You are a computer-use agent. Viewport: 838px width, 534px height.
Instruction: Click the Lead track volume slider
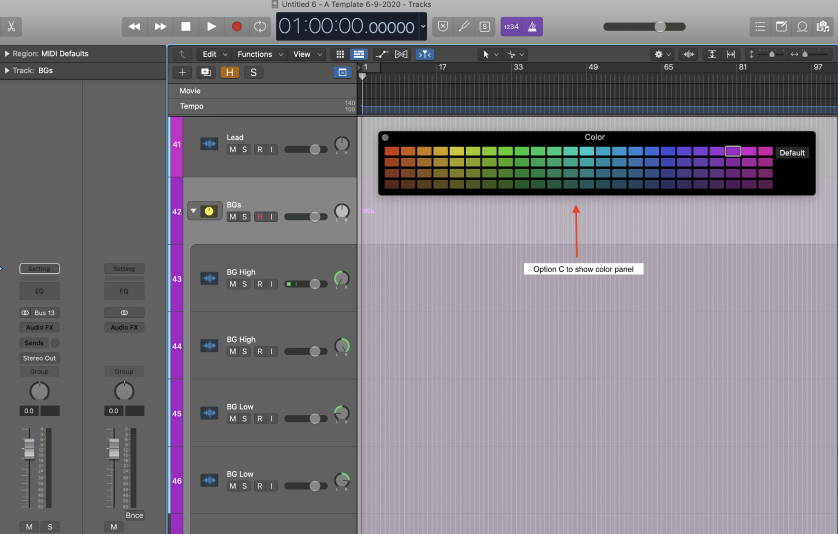[306, 150]
